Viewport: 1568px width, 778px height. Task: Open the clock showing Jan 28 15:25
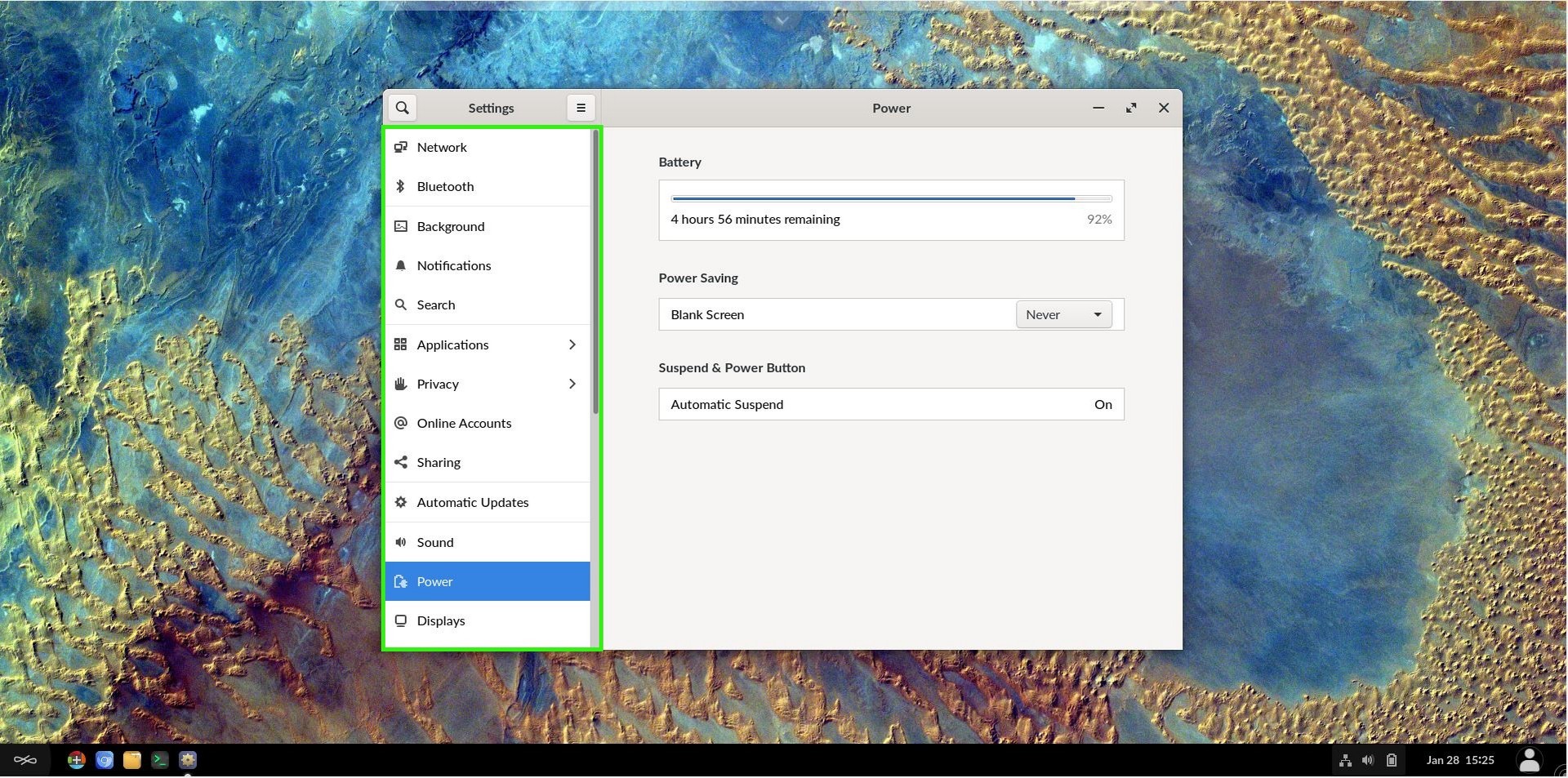pyautogui.click(x=1460, y=760)
